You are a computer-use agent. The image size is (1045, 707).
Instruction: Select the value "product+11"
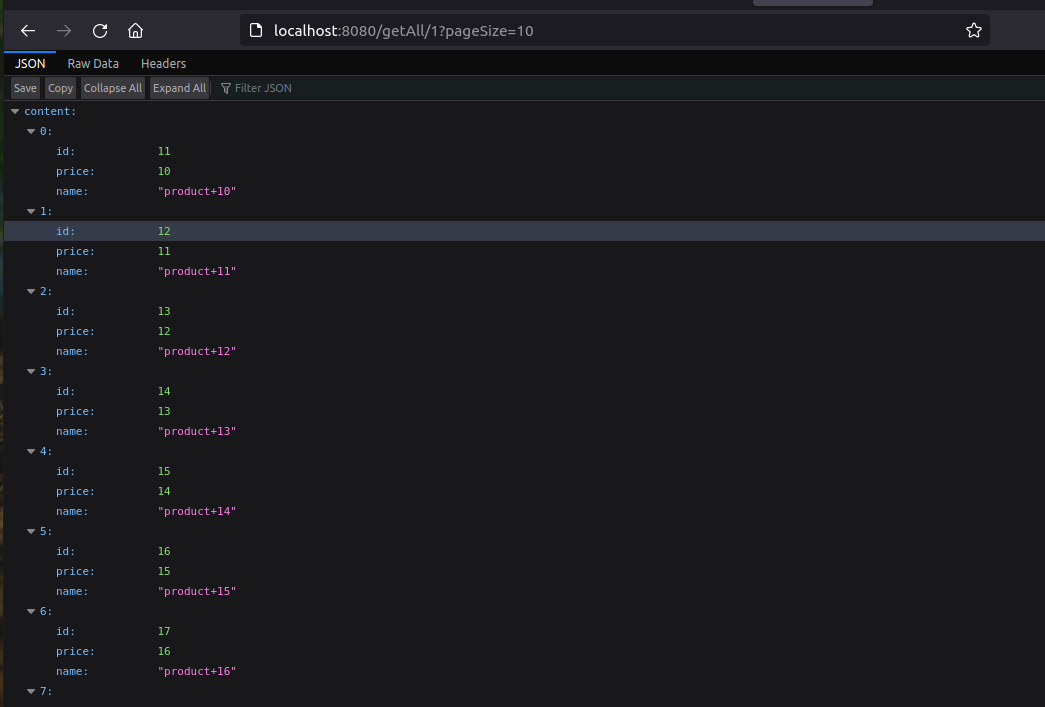pyautogui.click(x=197, y=271)
